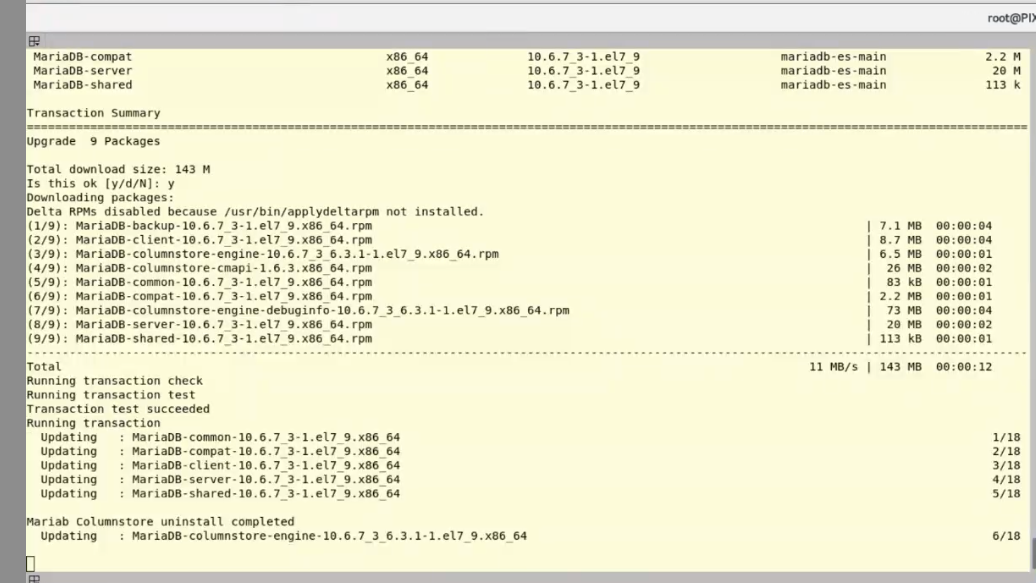This screenshot has height=583, width=1036.
Task: Click the (7/9) columnstore-engine-debuginfo rpm line
Action: (x=297, y=310)
